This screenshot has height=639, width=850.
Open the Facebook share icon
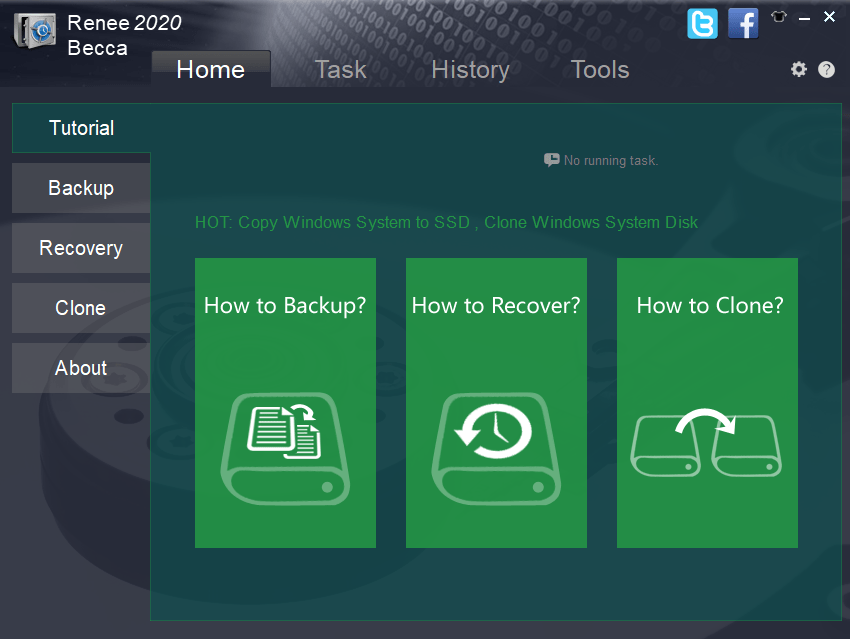click(x=743, y=24)
